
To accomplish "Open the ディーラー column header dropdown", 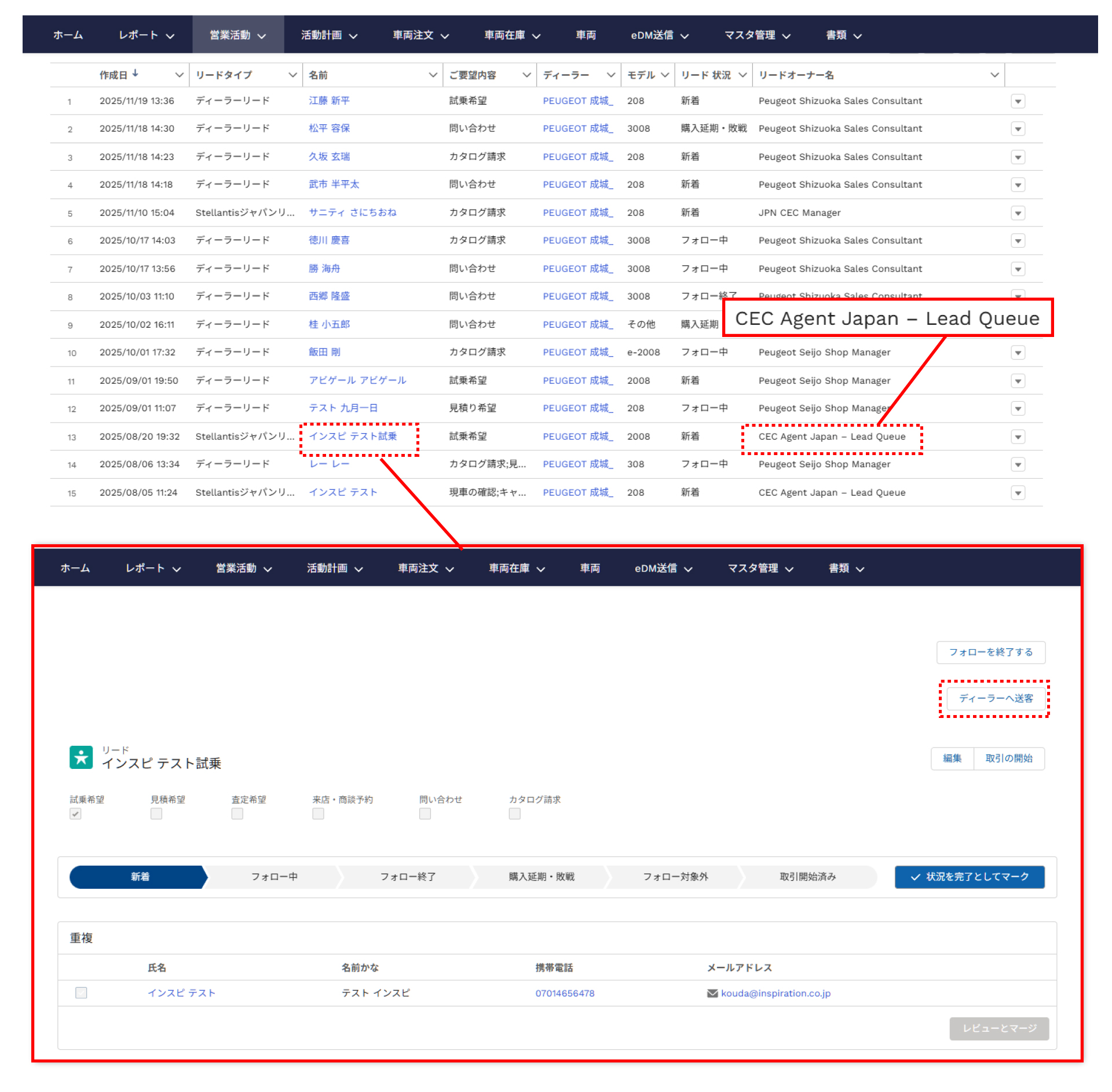I will coord(610,75).
